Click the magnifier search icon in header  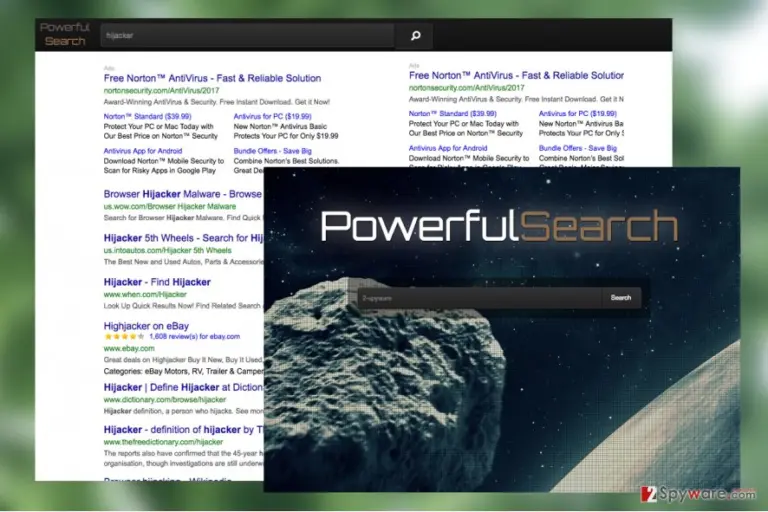coord(415,35)
